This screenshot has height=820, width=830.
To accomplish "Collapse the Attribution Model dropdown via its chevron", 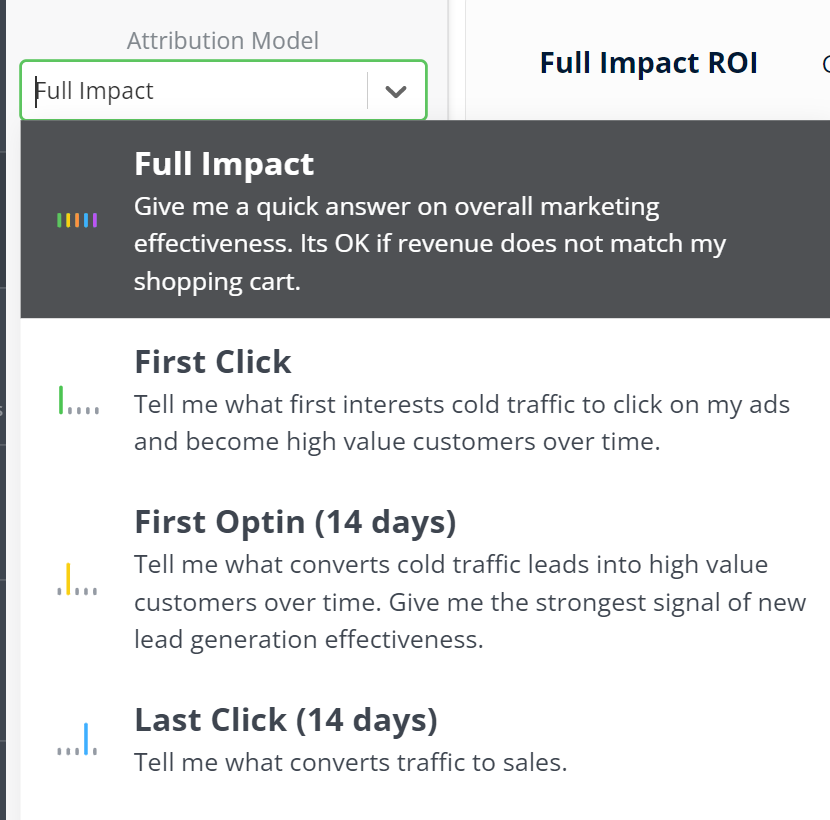I will pos(396,91).
